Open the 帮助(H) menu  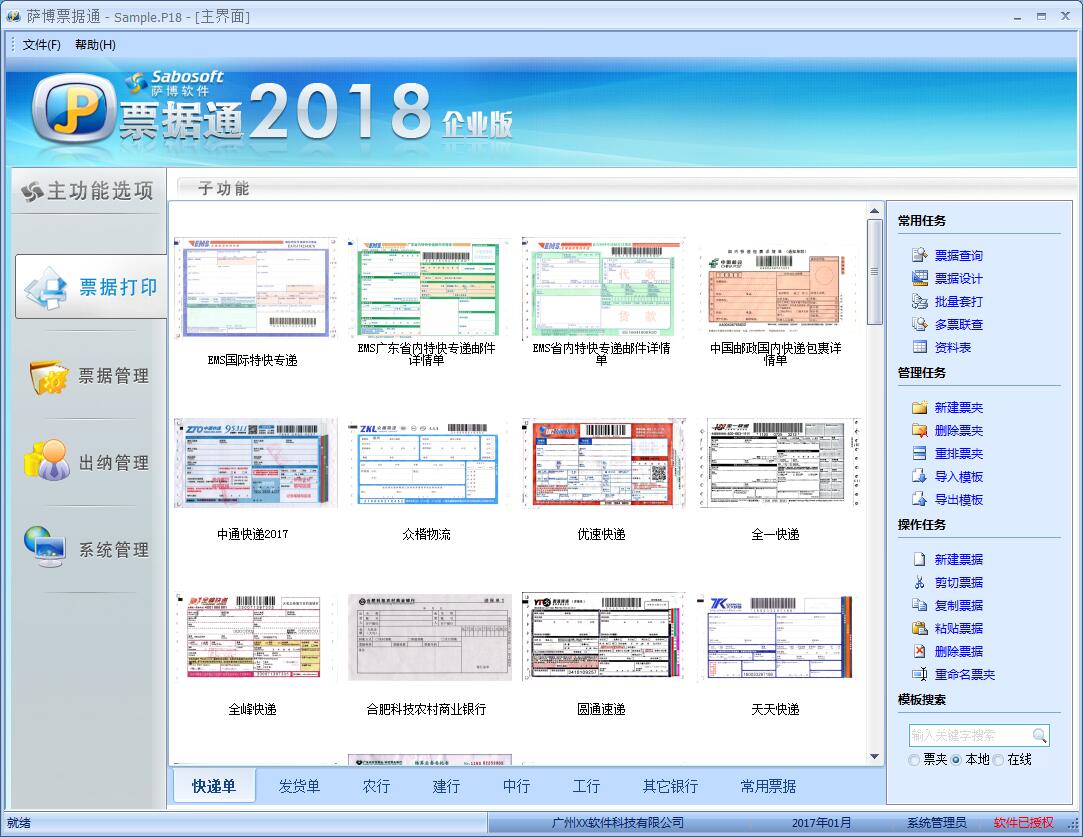click(x=95, y=45)
